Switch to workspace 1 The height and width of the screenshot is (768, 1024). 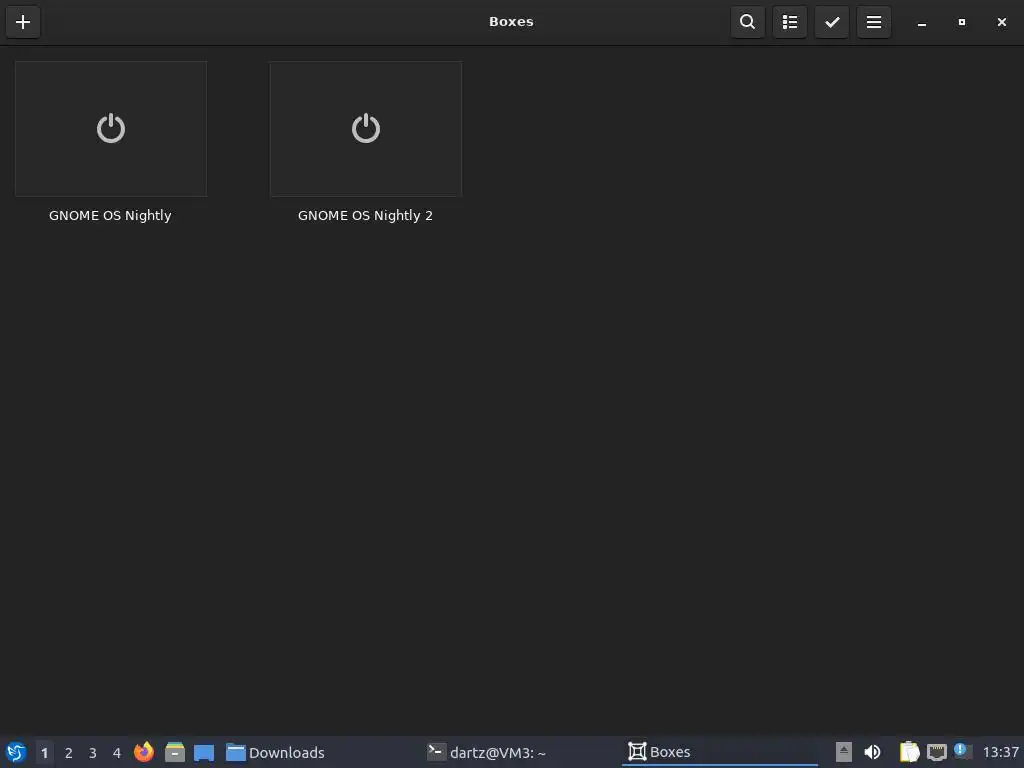click(x=44, y=753)
